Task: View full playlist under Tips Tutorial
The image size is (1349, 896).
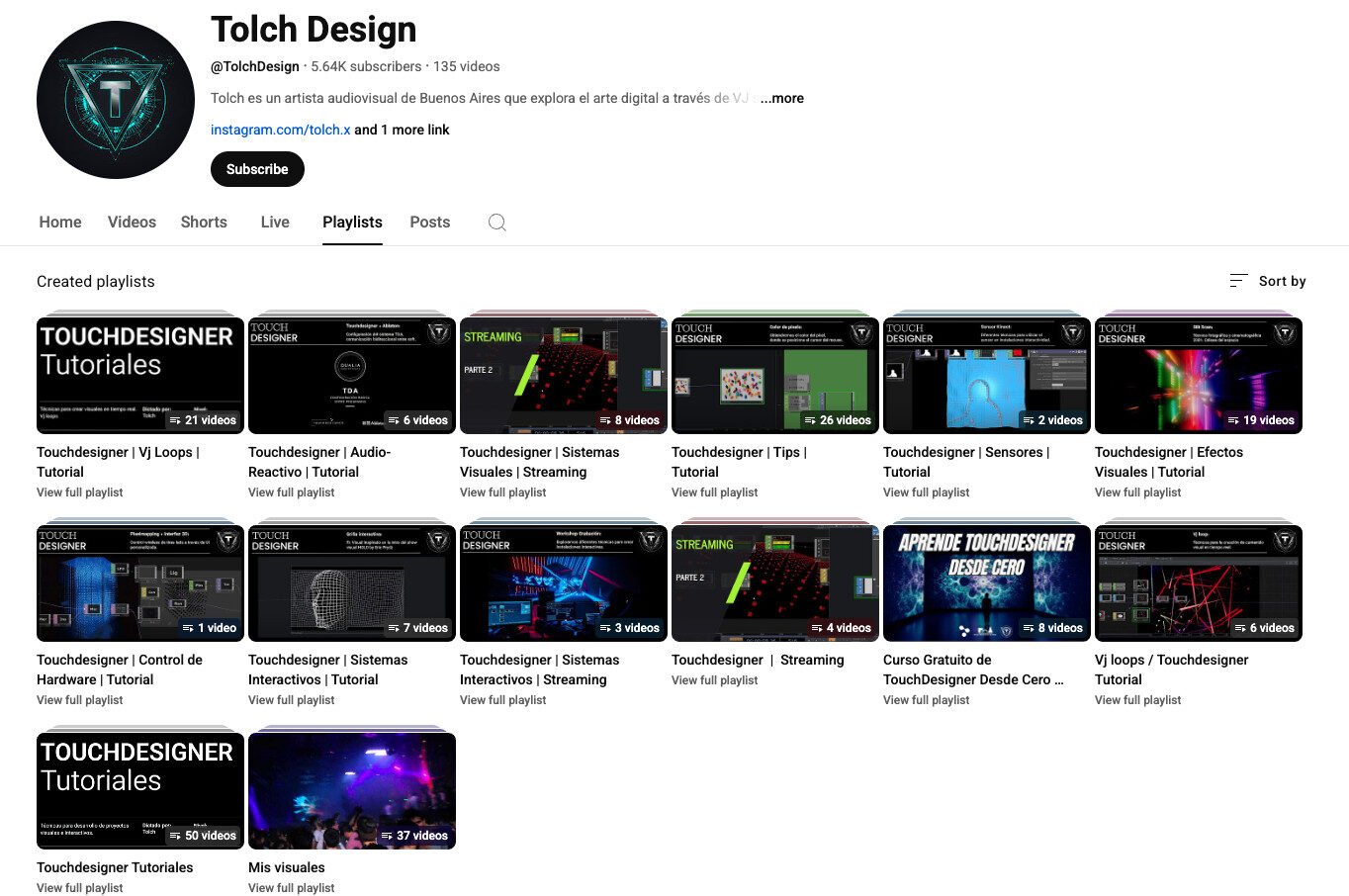Action: tap(715, 493)
